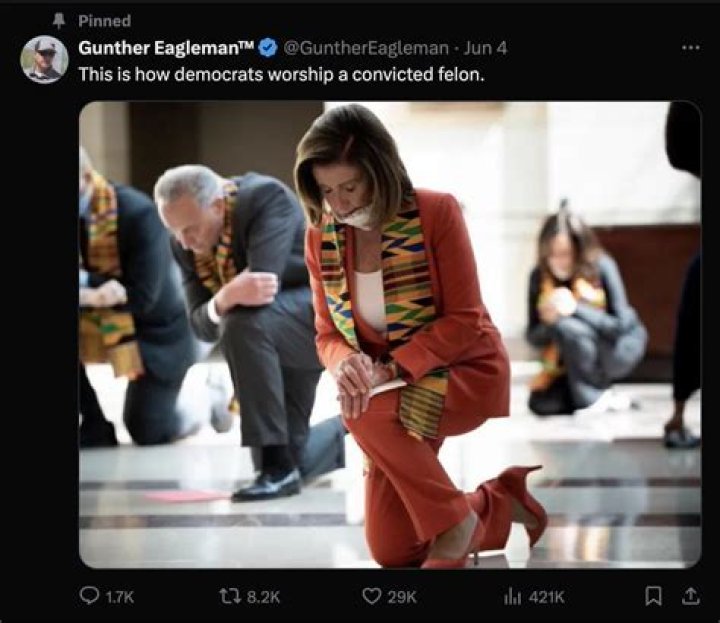This screenshot has width=720, height=623.
Task: Click the pin icon beside Pinned
Action: coord(57,20)
